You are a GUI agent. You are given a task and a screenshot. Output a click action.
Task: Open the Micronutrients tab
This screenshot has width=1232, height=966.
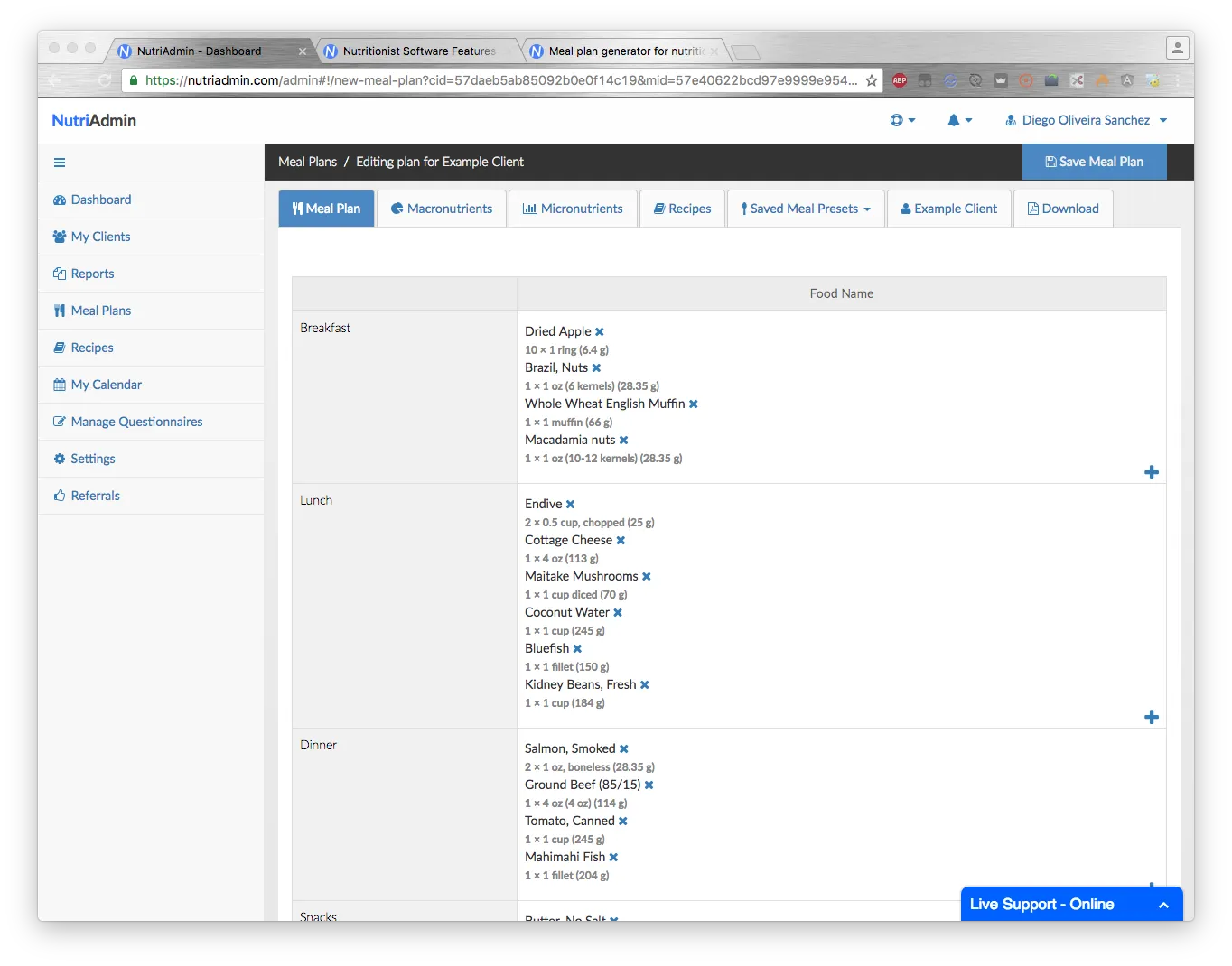pos(573,209)
